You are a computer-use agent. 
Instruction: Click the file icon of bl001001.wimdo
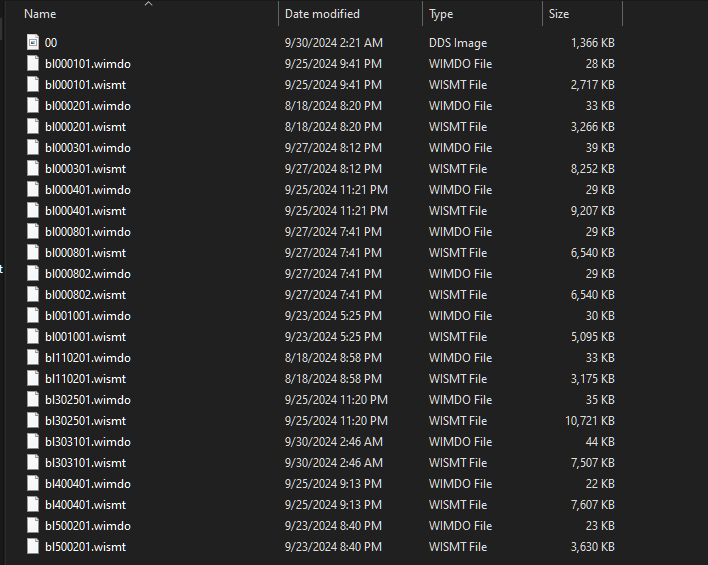33,316
